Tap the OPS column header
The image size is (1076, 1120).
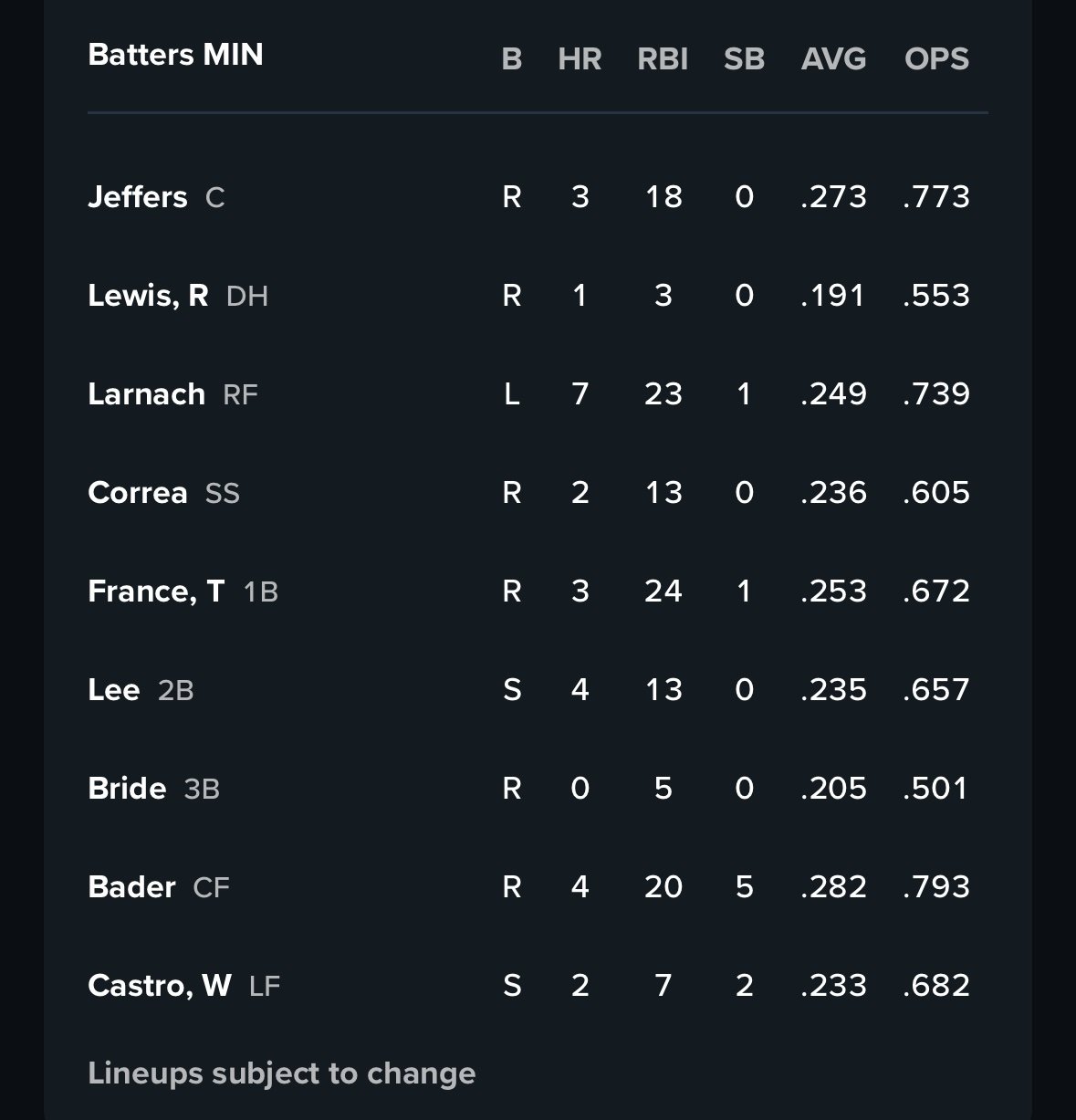click(x=936, y=59)
